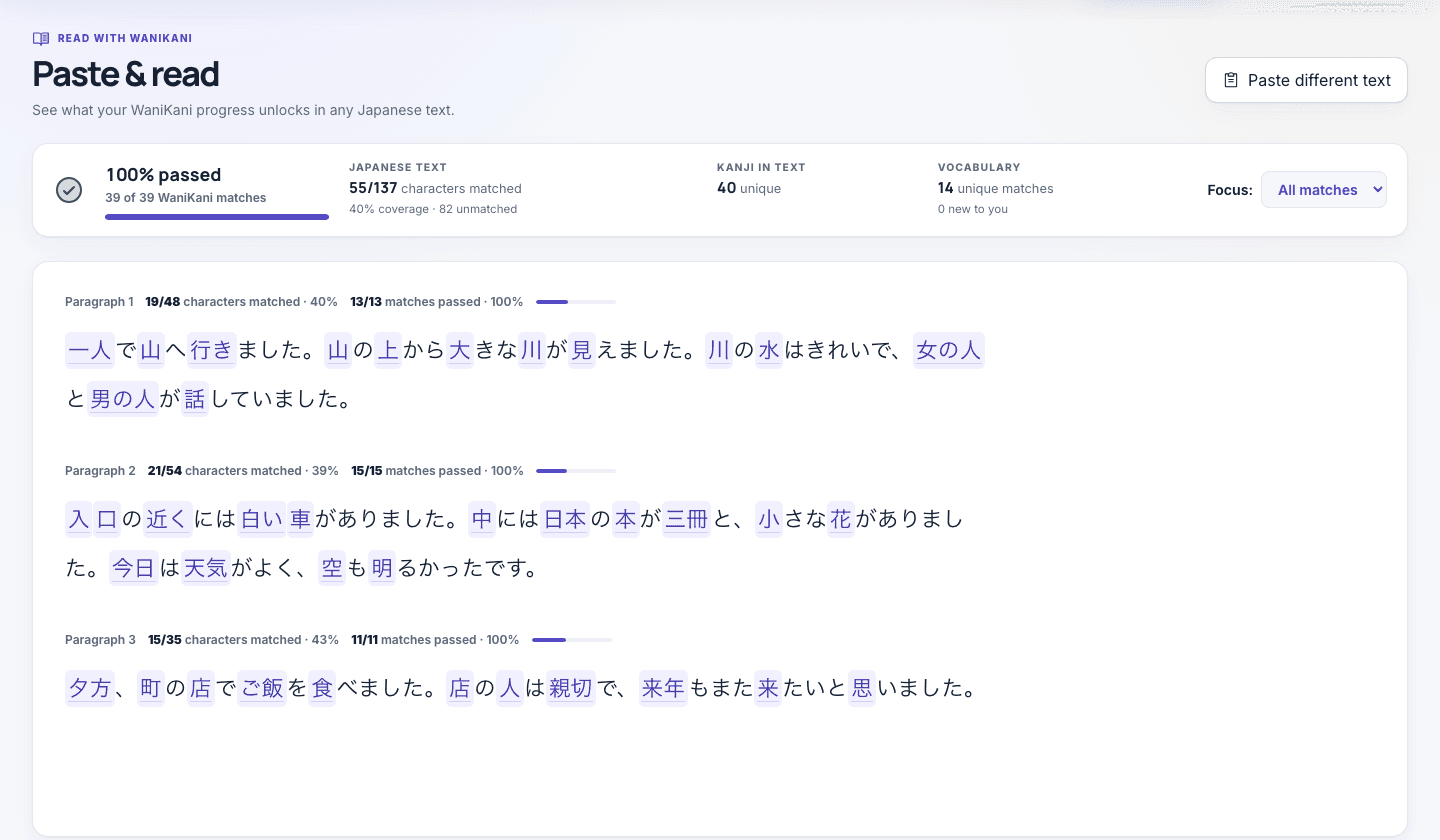Click the highlighted kanji 空
The width and height of the screenshot is (1440, 840).
(332, 568)
